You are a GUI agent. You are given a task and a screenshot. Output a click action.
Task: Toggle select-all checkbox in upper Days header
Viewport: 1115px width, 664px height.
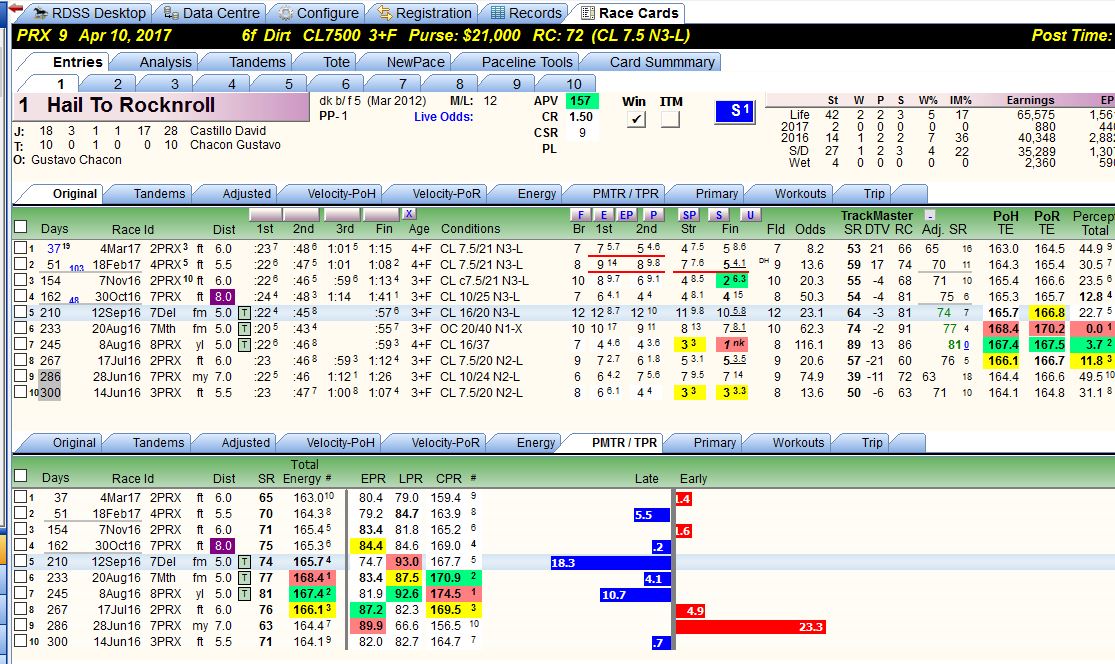[x=21, y=227]
